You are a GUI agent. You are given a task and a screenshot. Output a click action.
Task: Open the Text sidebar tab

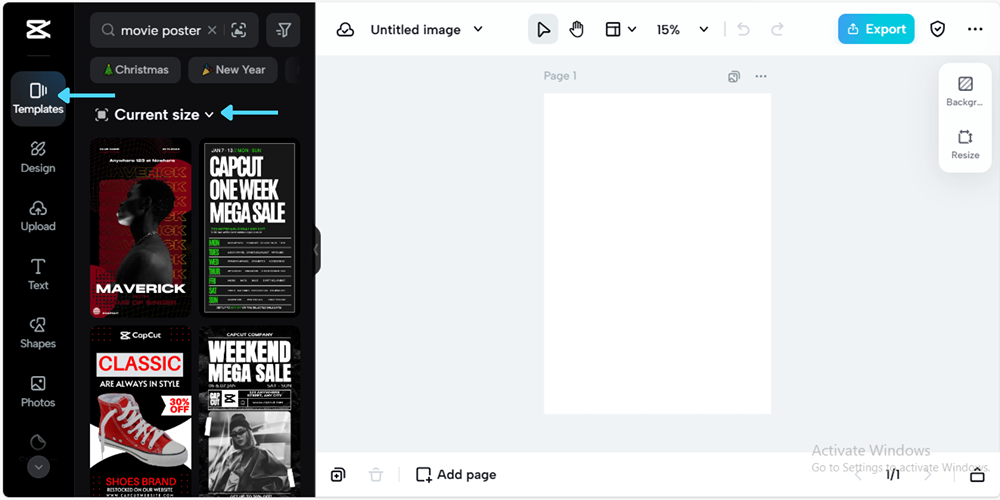click(38, 275)
